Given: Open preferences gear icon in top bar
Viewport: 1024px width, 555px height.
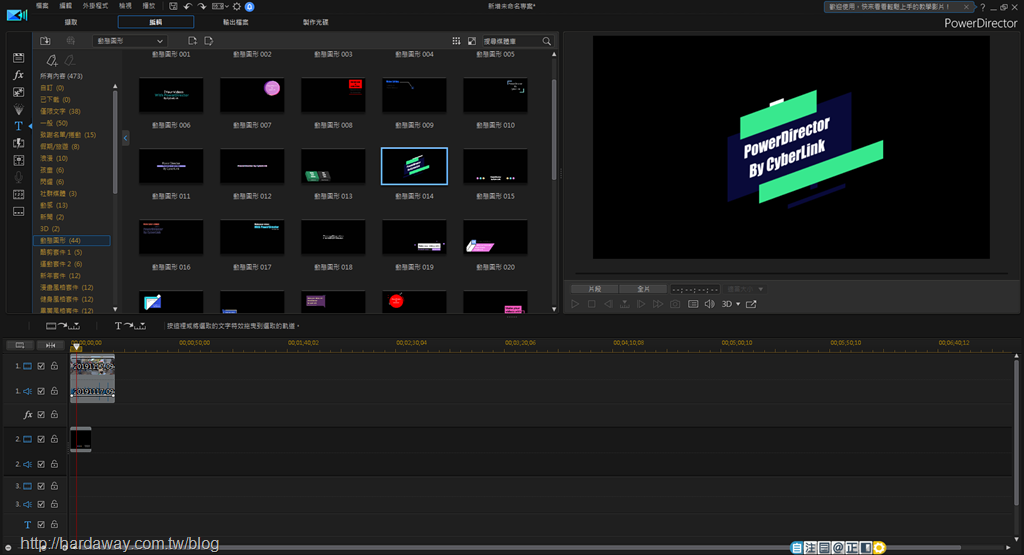Looking at the screenshot, I should pos(236,6).
